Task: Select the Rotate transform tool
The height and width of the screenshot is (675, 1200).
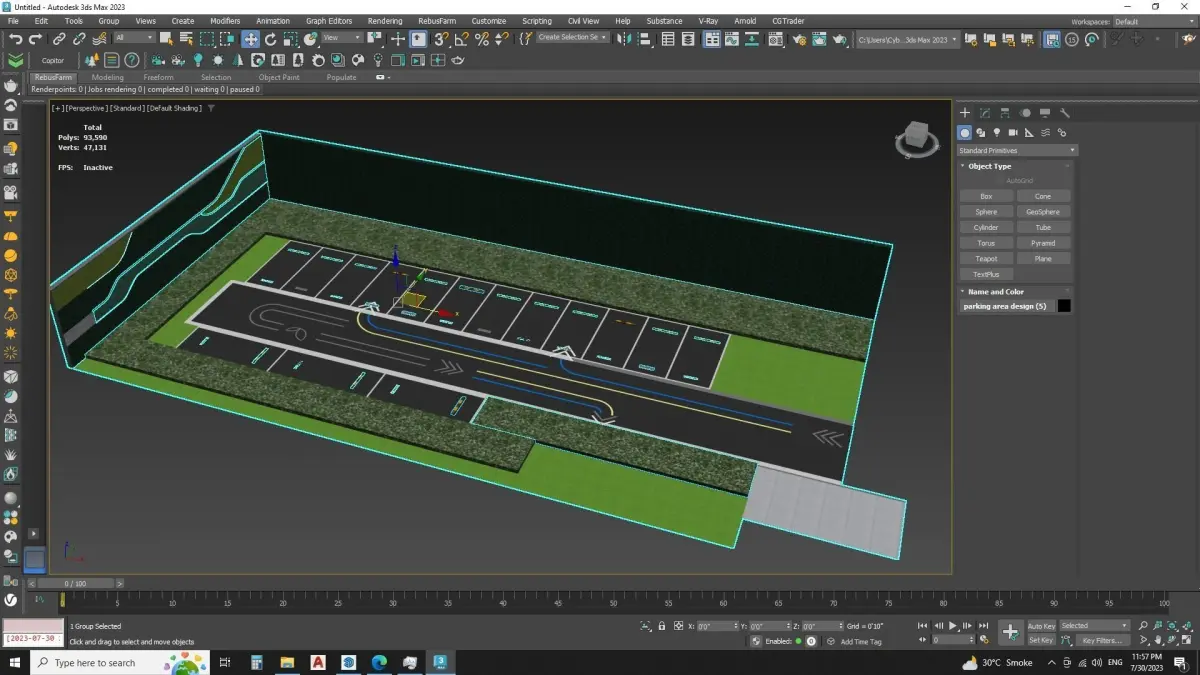Action: 270,39
